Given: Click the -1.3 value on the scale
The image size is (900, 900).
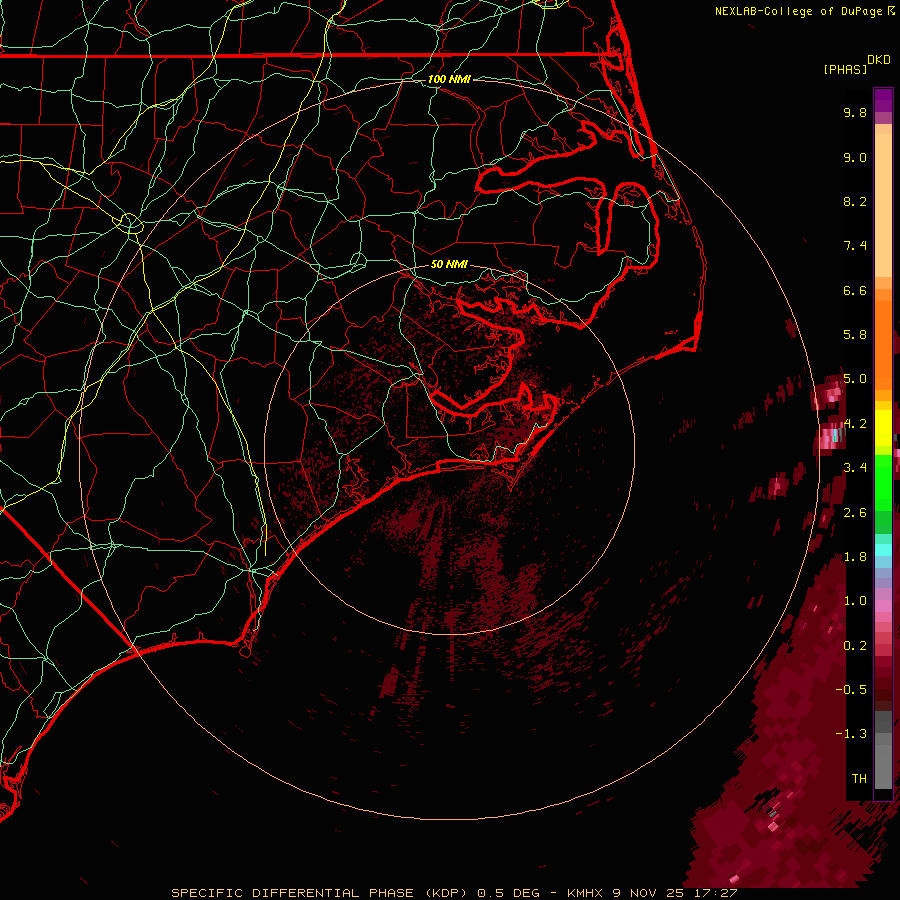Looking at the screenshot, I should tap(851, 734).
